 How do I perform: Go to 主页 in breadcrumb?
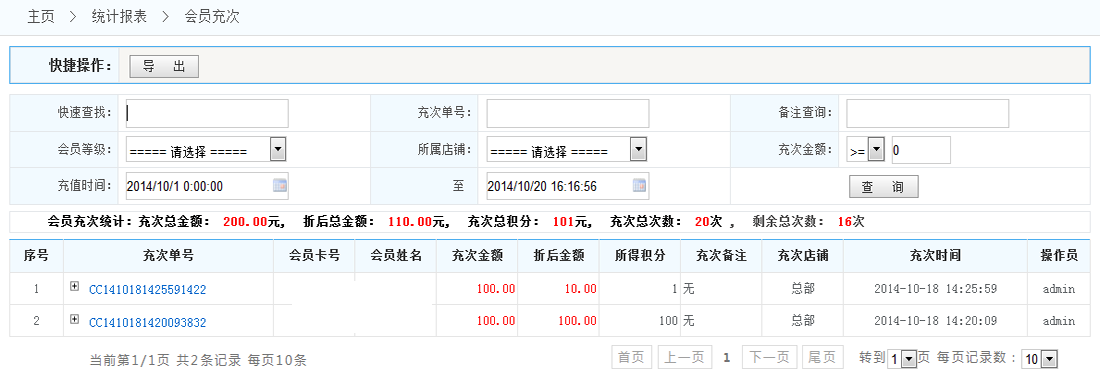tap(41, 17)
